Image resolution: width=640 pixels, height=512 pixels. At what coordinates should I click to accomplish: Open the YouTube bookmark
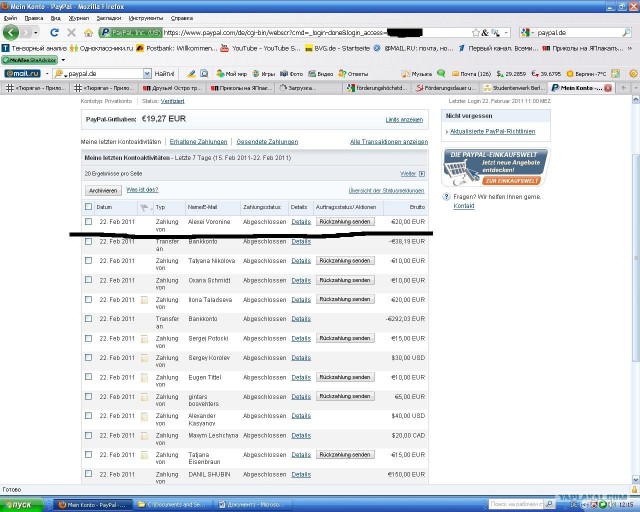pos(260,48)
